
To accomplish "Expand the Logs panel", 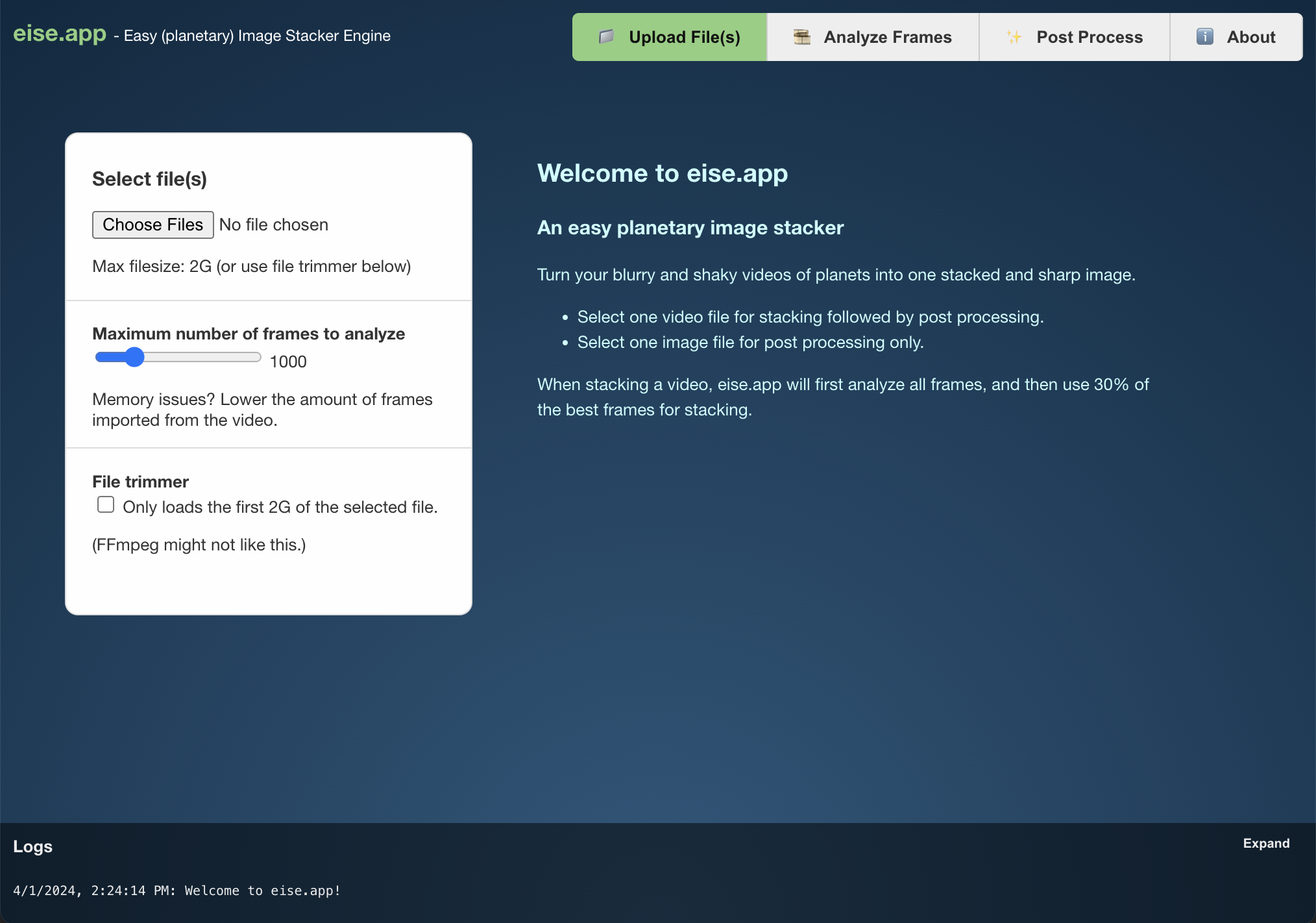I will (1266, 844).
